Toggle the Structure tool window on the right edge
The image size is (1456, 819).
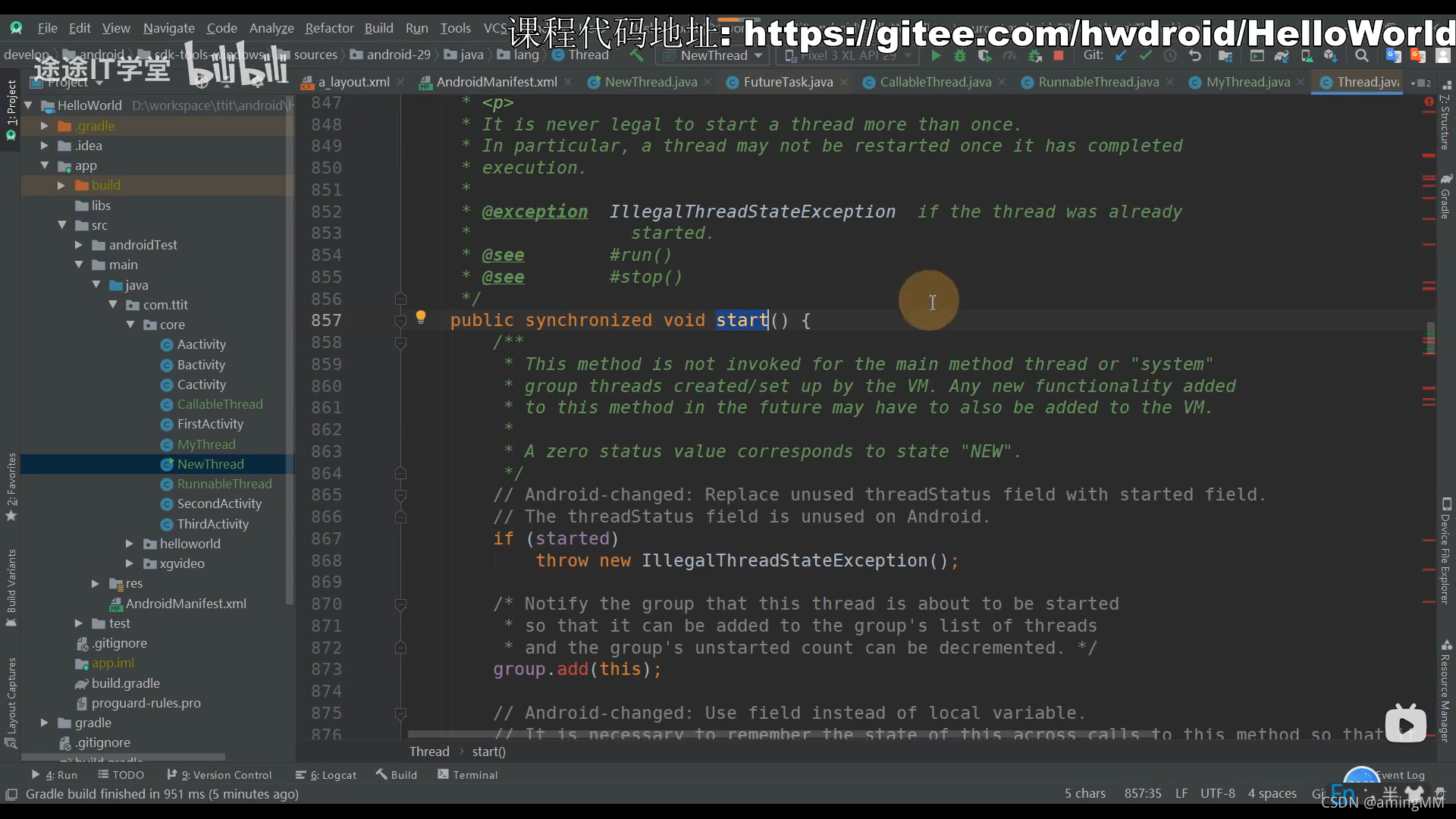[1445, 115]
